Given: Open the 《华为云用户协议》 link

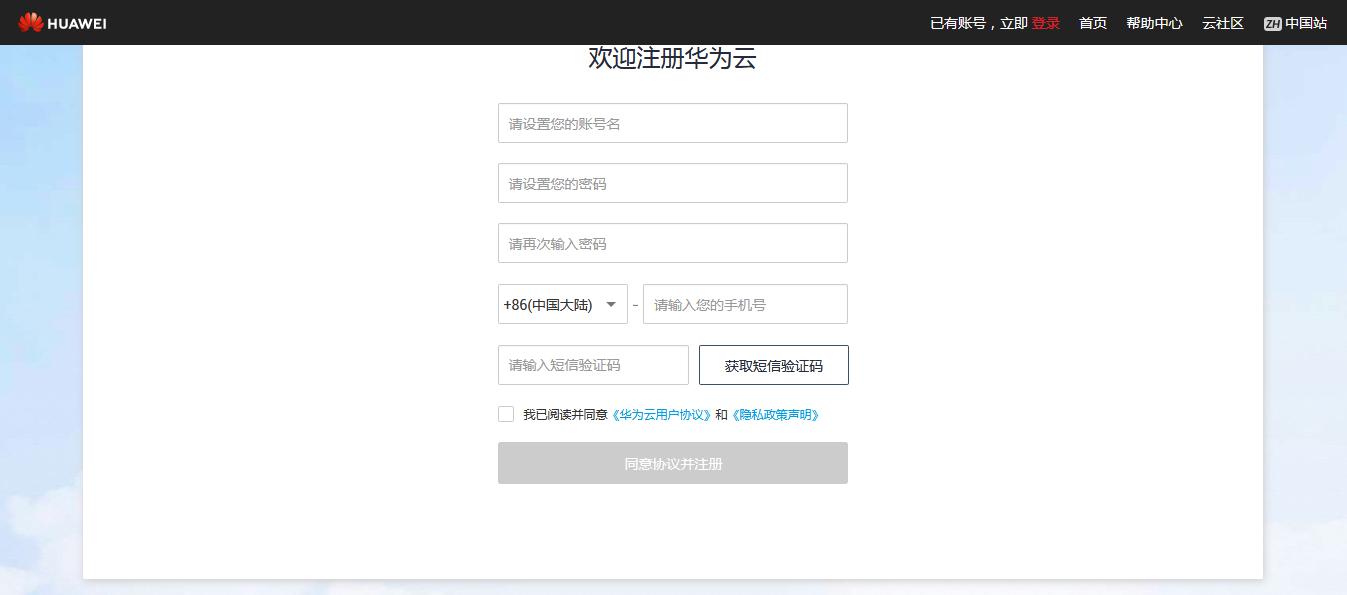Looking at the screenshot, I should tap(661, 415).
